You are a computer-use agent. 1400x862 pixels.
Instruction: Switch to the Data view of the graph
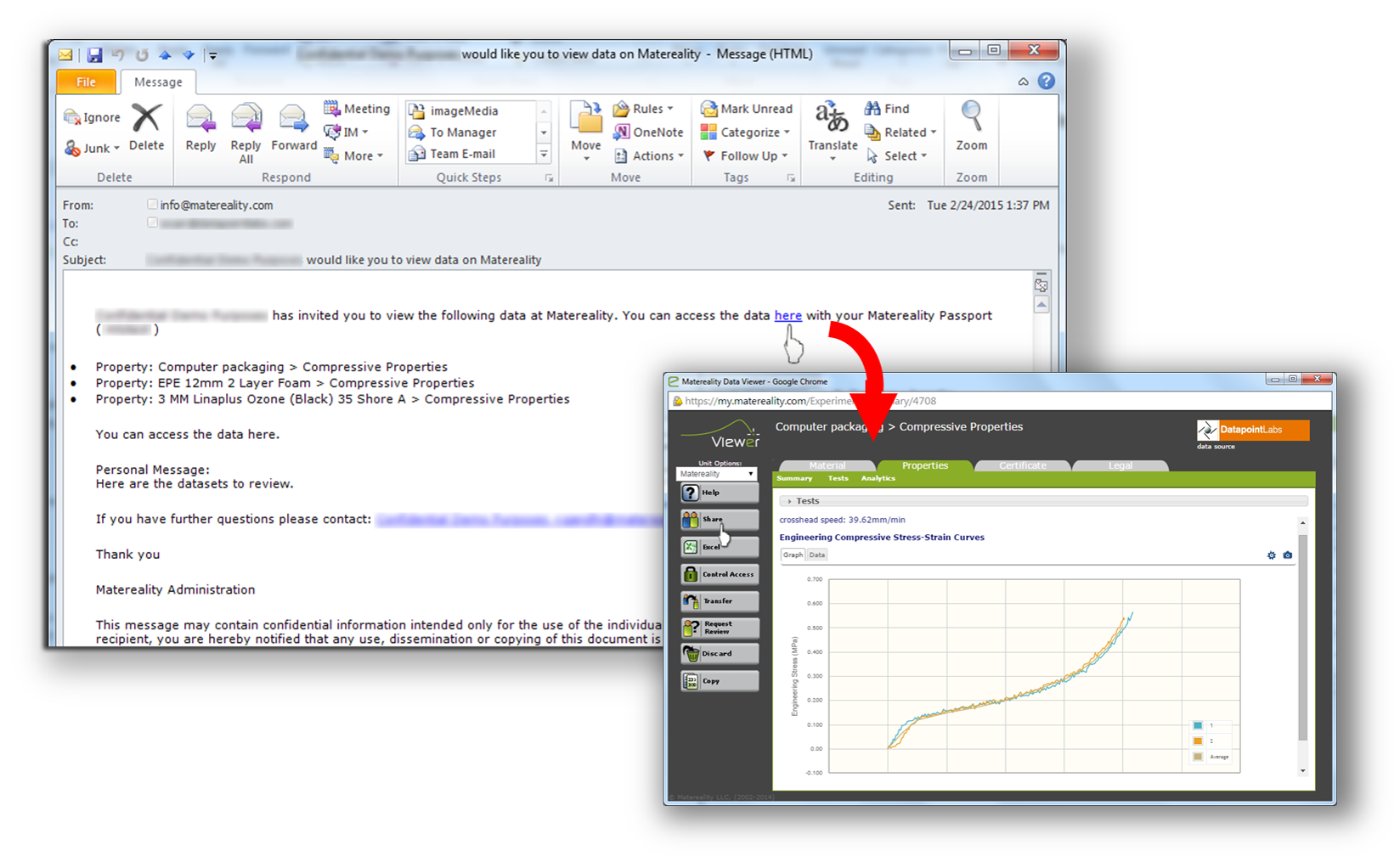pos(816,555)
